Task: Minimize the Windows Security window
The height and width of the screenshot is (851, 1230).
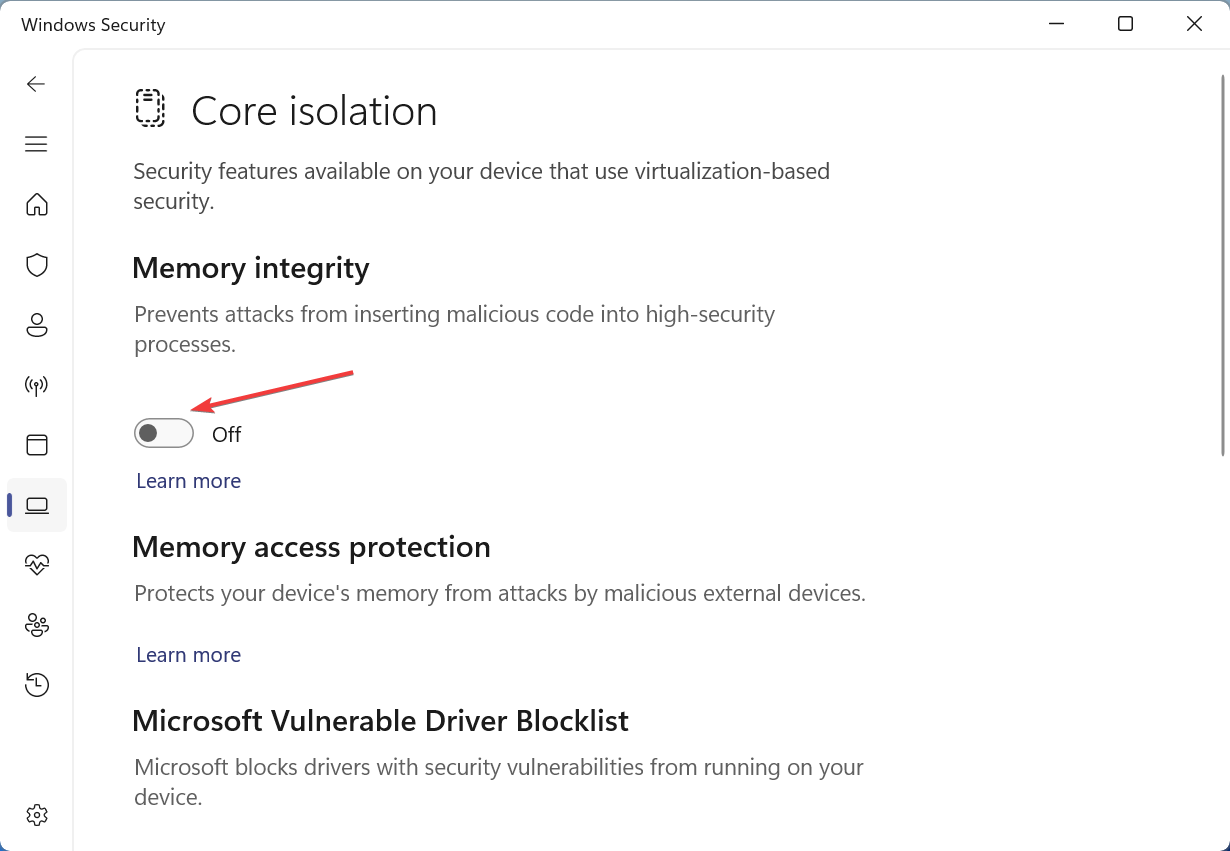Action: (1056, 24)
